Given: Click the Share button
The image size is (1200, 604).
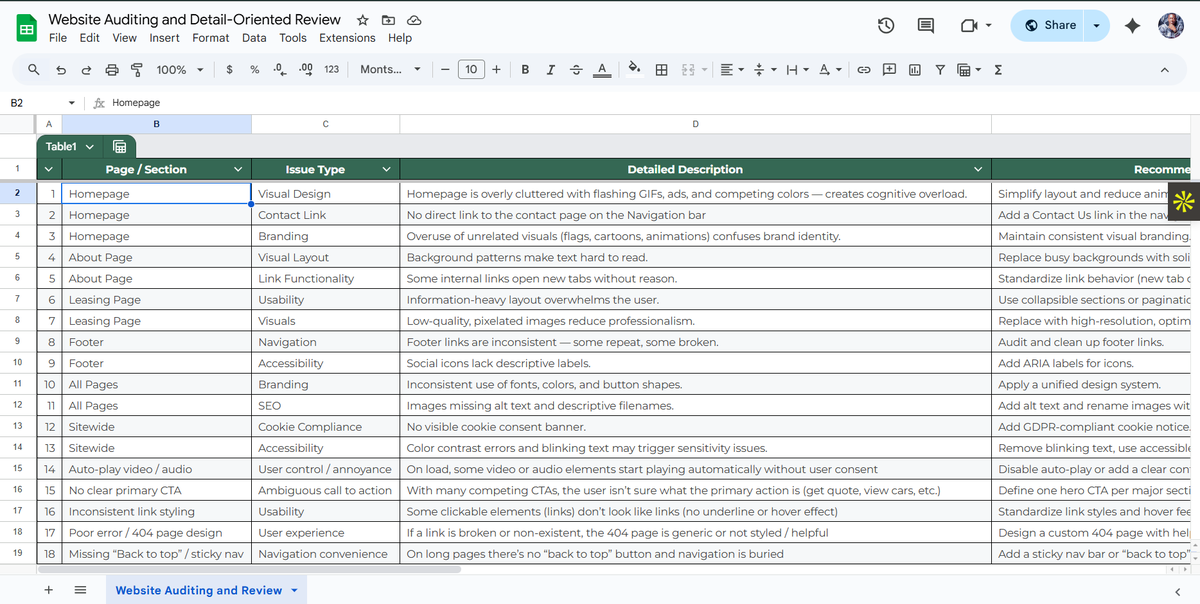Looking at the screenshot, I should (x=1050, y=26).
